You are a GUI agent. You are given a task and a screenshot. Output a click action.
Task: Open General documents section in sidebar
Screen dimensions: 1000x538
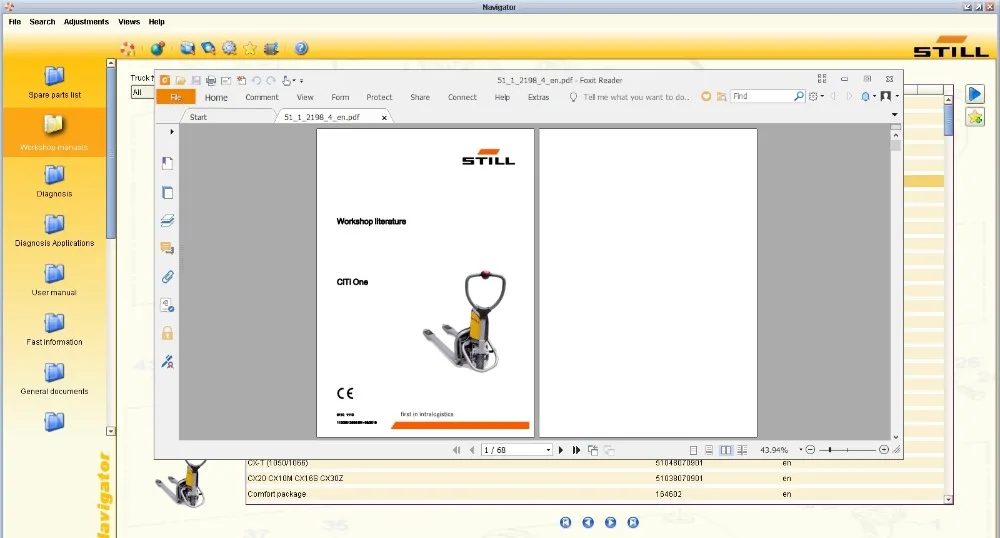pyautogui.click(x=54, y=379)
